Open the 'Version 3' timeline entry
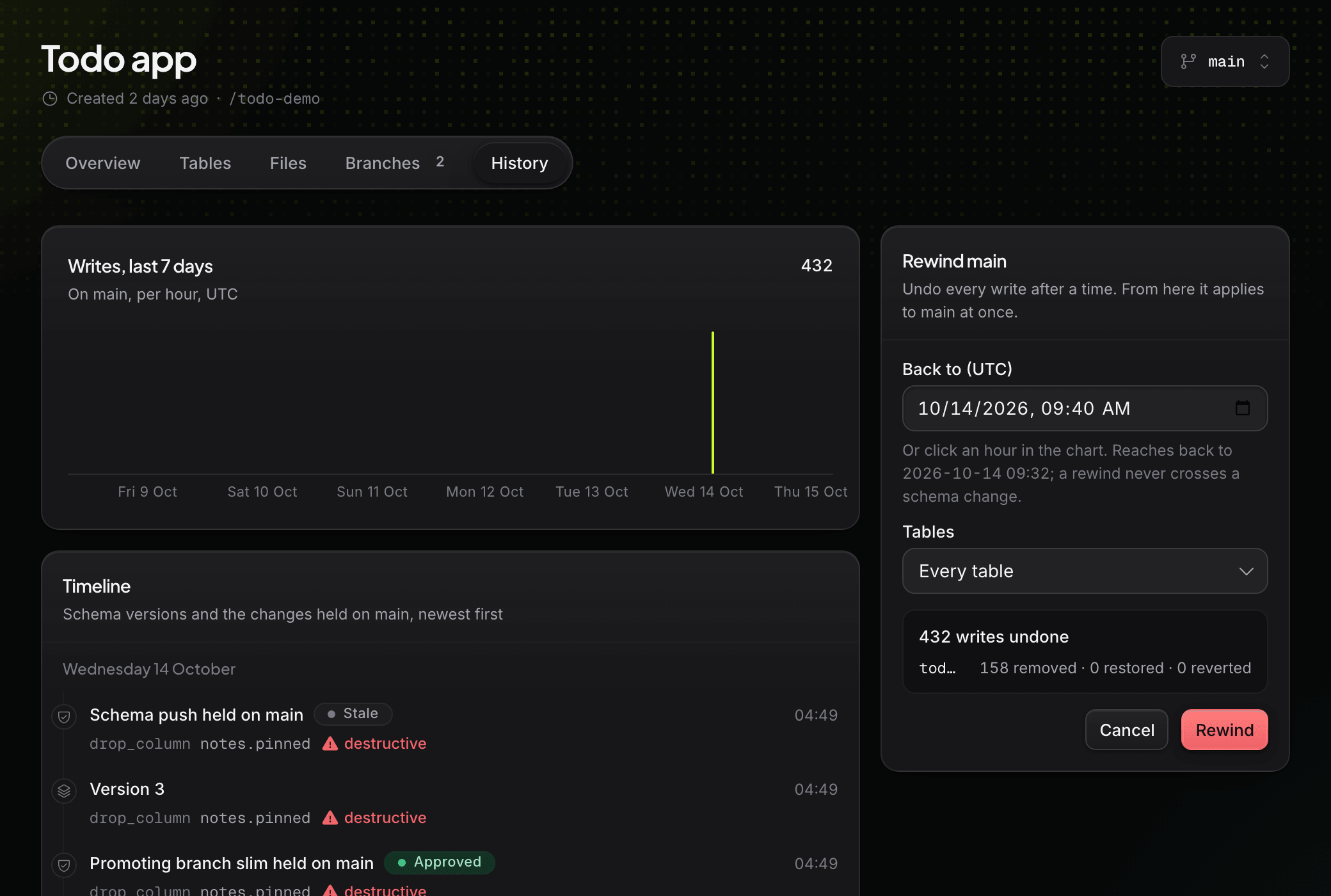The height and width of the screenshot is (896, 1331). pyautogui.click(x=127, y=789)
